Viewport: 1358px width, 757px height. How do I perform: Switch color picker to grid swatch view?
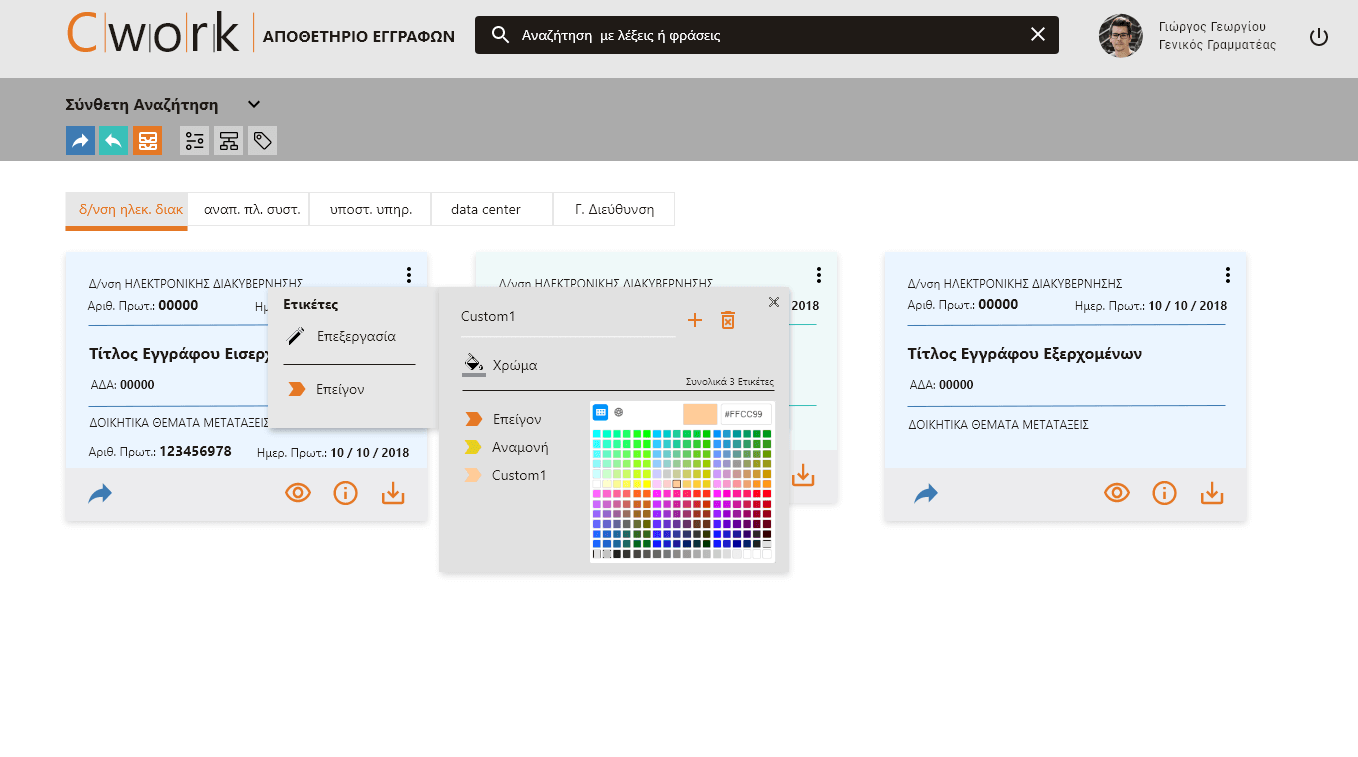(601, 412)
